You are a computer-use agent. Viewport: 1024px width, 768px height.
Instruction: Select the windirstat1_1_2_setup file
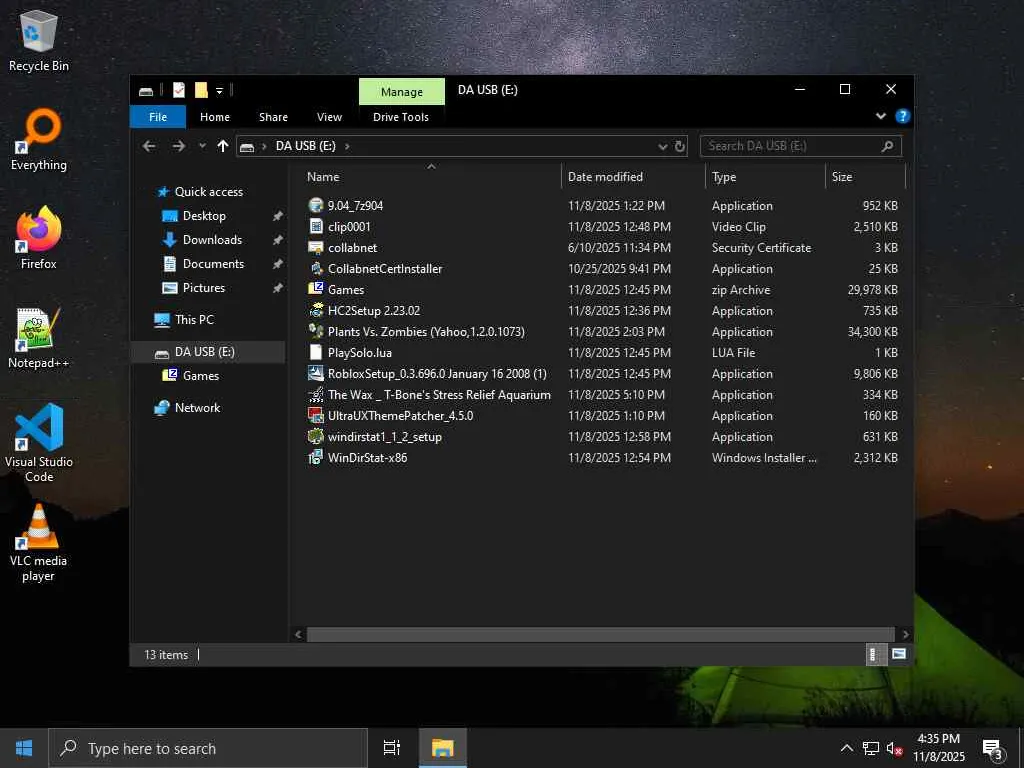[385, 437]
